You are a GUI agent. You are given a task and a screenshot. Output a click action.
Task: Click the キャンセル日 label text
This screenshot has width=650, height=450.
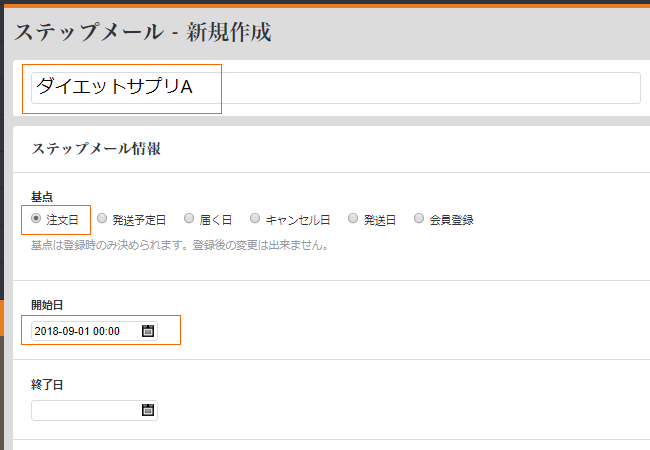coord(298,219)
